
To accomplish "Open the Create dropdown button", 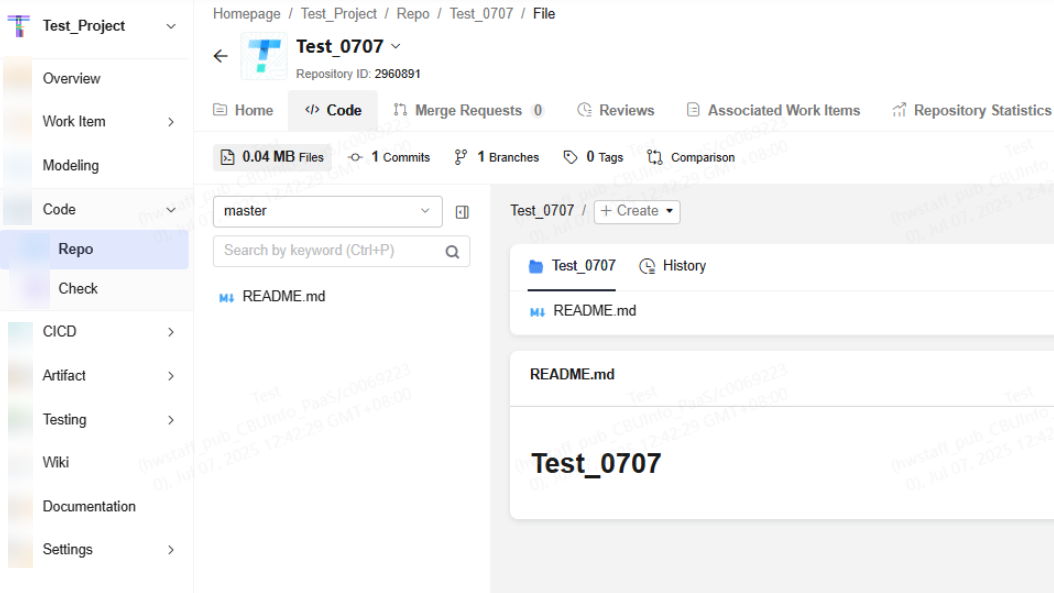I will click(637, 212).
